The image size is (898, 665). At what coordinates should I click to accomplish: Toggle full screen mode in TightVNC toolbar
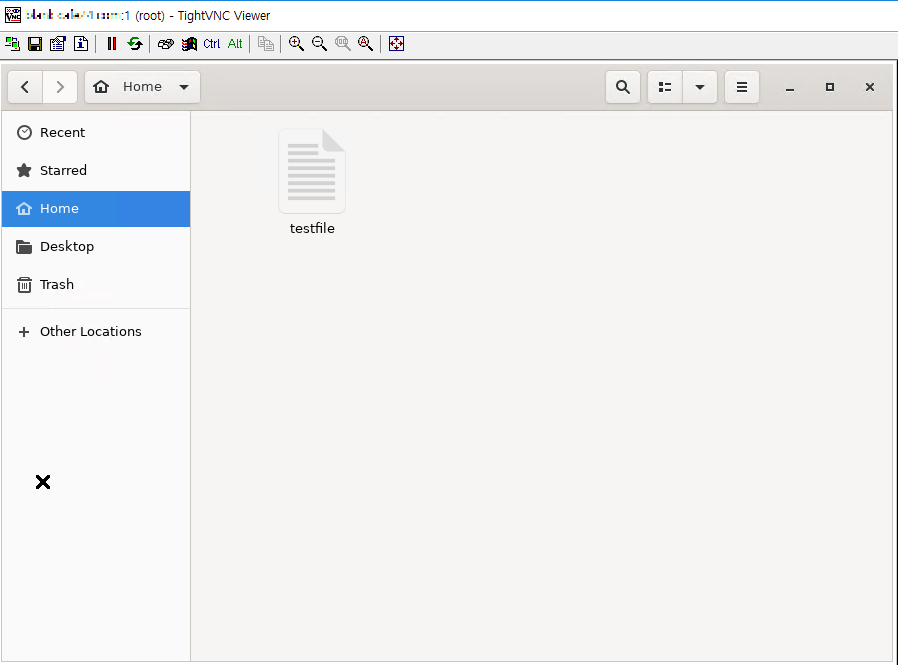(396, 44)
